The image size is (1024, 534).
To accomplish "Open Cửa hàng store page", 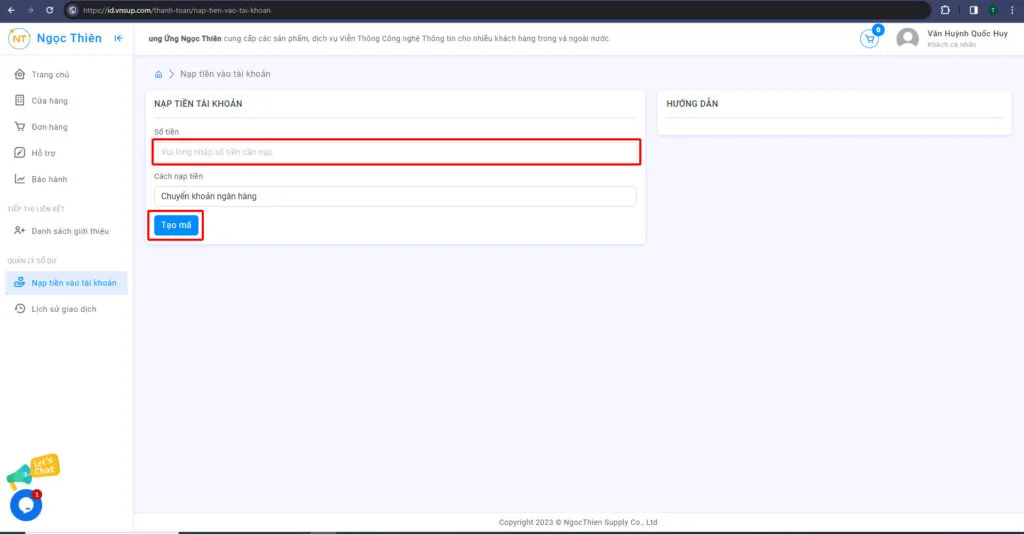I will pyautogui.click(x=49, y=101).
